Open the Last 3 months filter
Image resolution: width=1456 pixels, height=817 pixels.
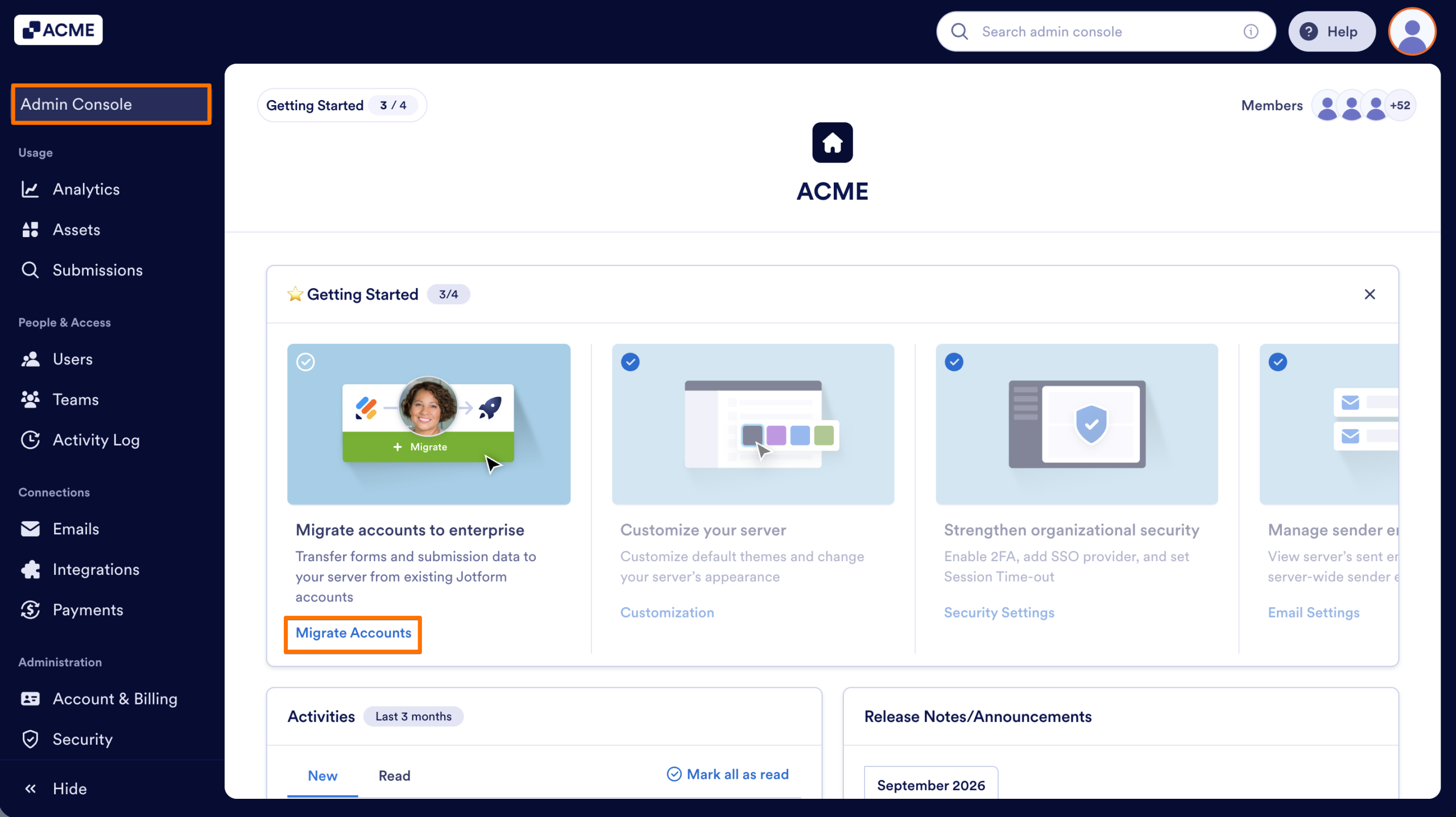coord(413,717)
